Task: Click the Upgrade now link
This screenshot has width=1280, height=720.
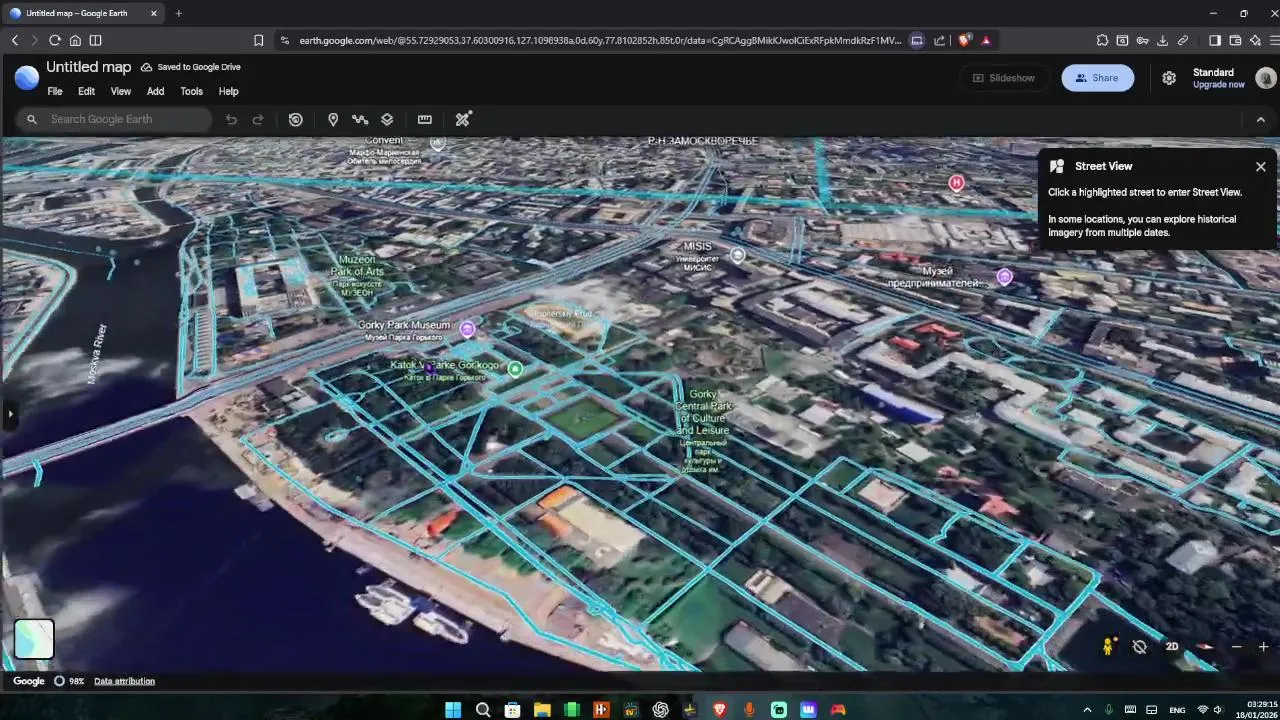Action: click(x=1218, y=85)
